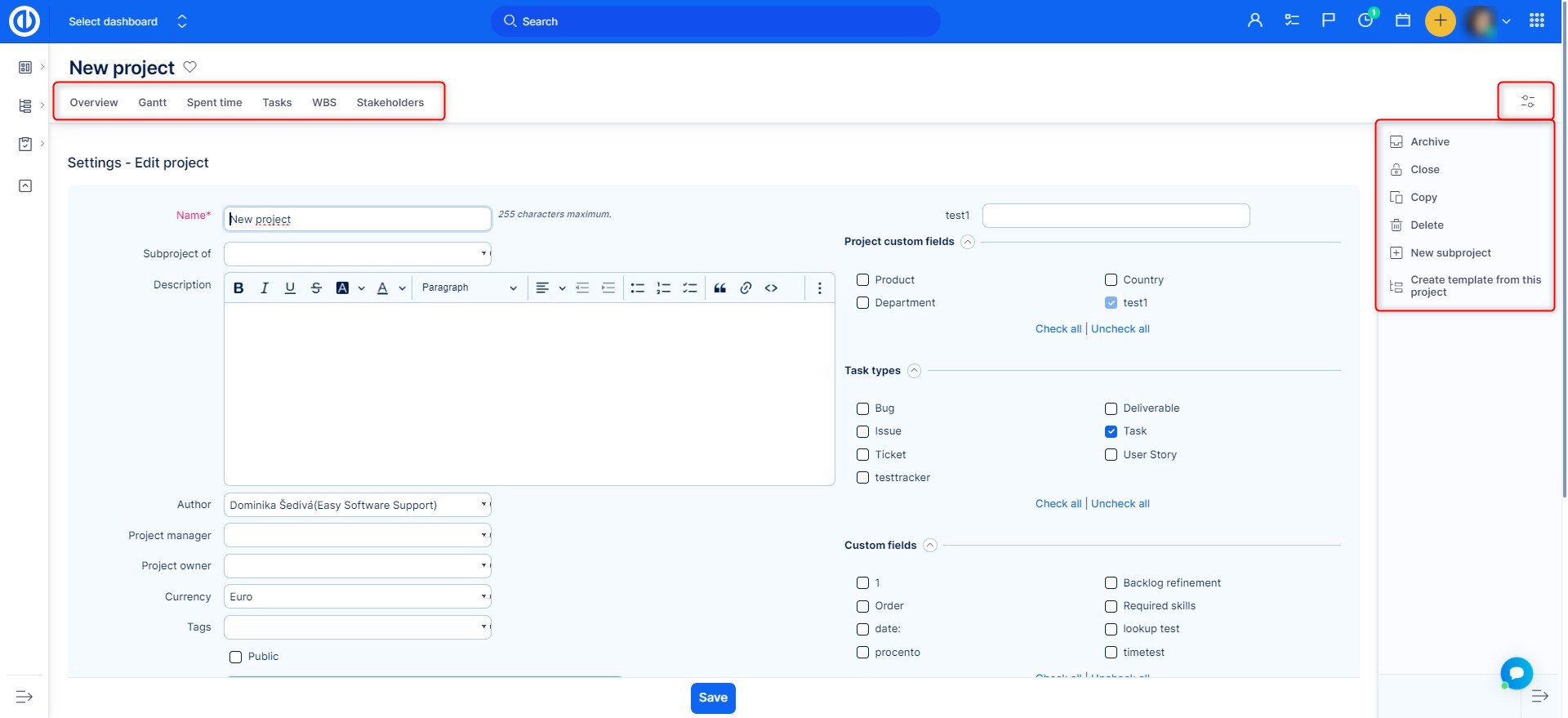This screenshot has height=718, width=1568.
Task: Uncheck the Task task type
Action: [x=1111, y=431]
